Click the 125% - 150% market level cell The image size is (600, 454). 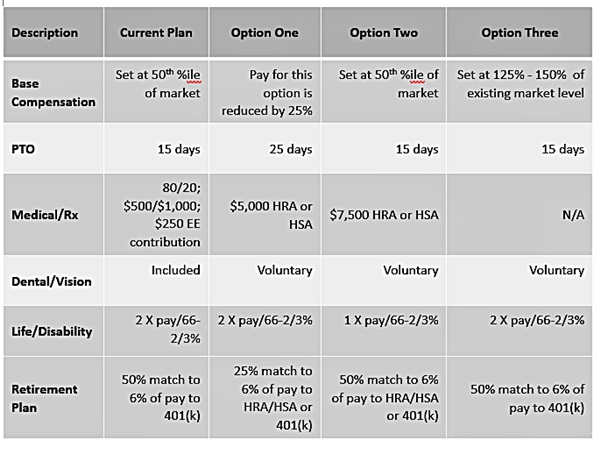pyautogui.click(x=520, y=83)
